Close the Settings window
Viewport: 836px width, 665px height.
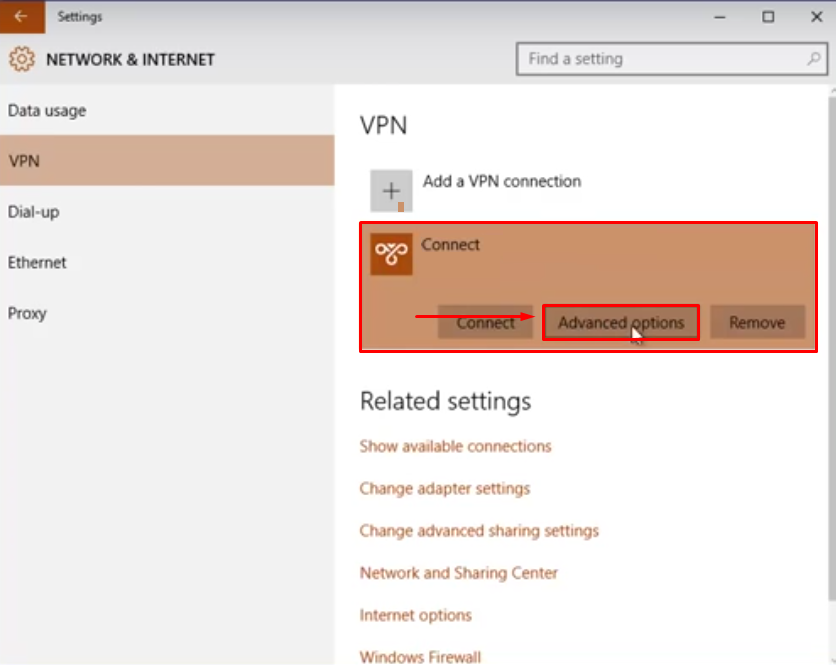816,17
